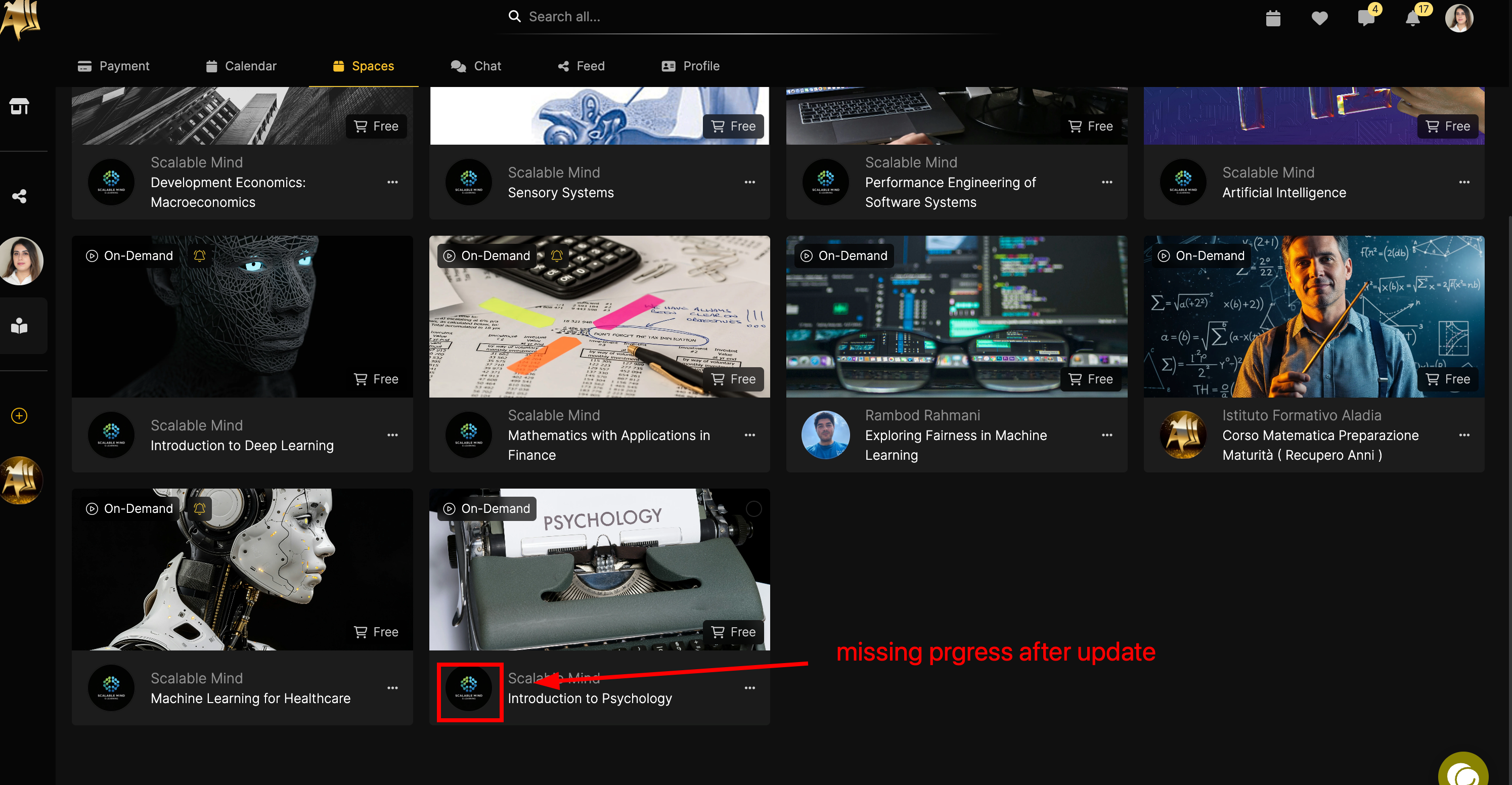Click Scalable Mind logo for Machine Learning Healthcare

(112, 688)
